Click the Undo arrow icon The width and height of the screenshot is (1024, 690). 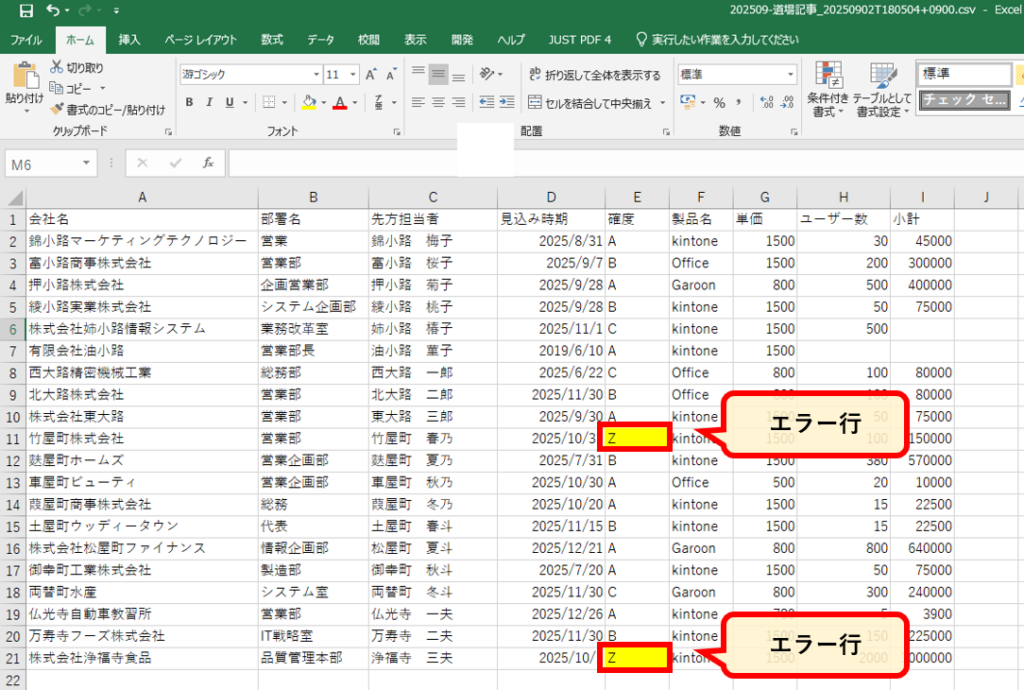[52, 10]
